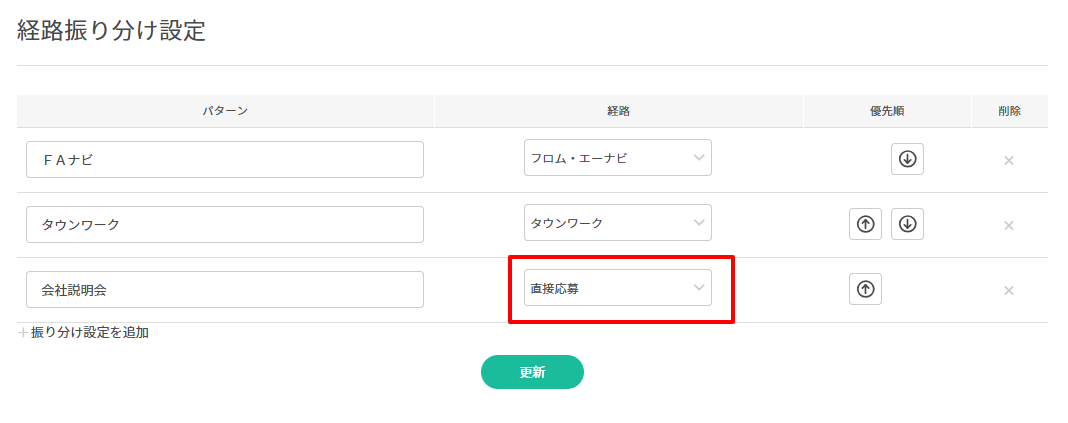The image size is (1068, 423).
Task: Click the 優先順 column header
Action: (887, 111)
